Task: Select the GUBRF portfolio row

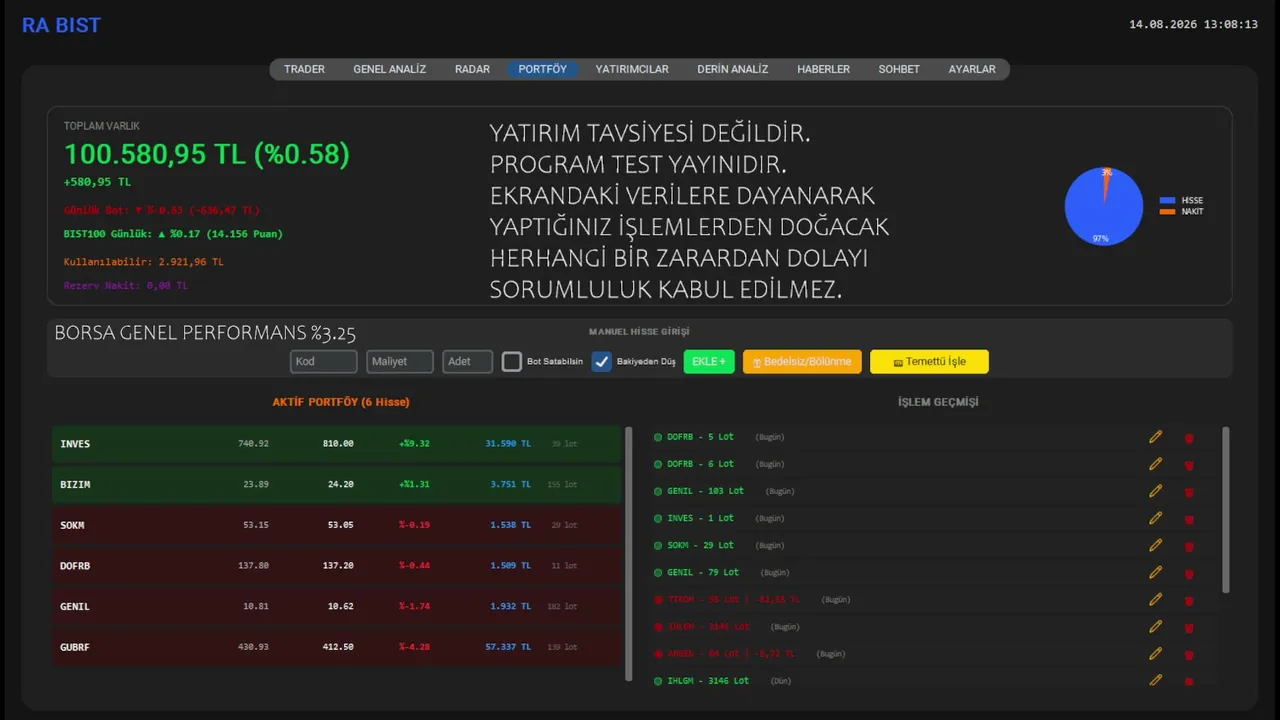Action: pyautogui.click(x=337, y=647)
